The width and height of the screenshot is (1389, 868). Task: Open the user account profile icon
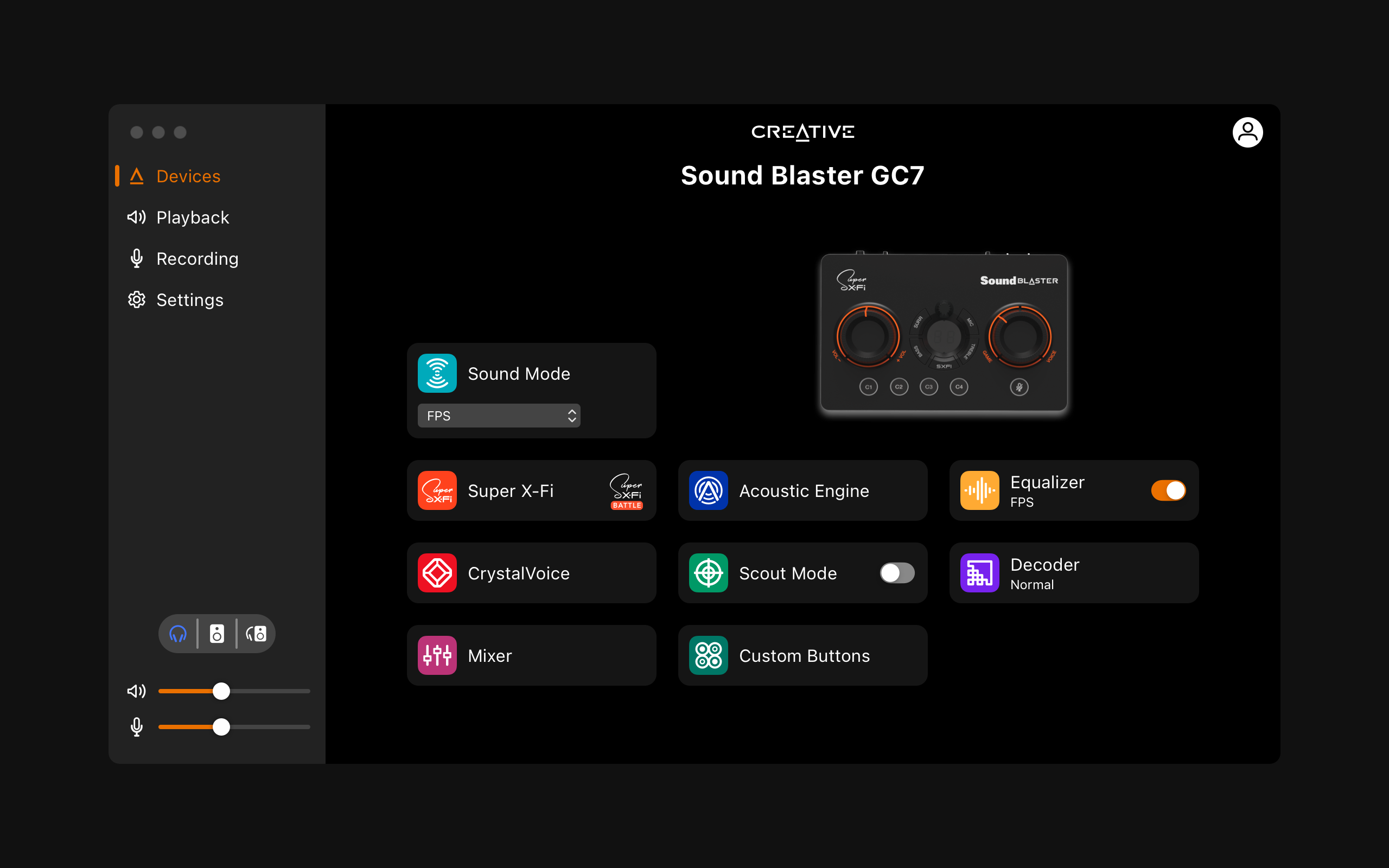tap(1247, 132)
